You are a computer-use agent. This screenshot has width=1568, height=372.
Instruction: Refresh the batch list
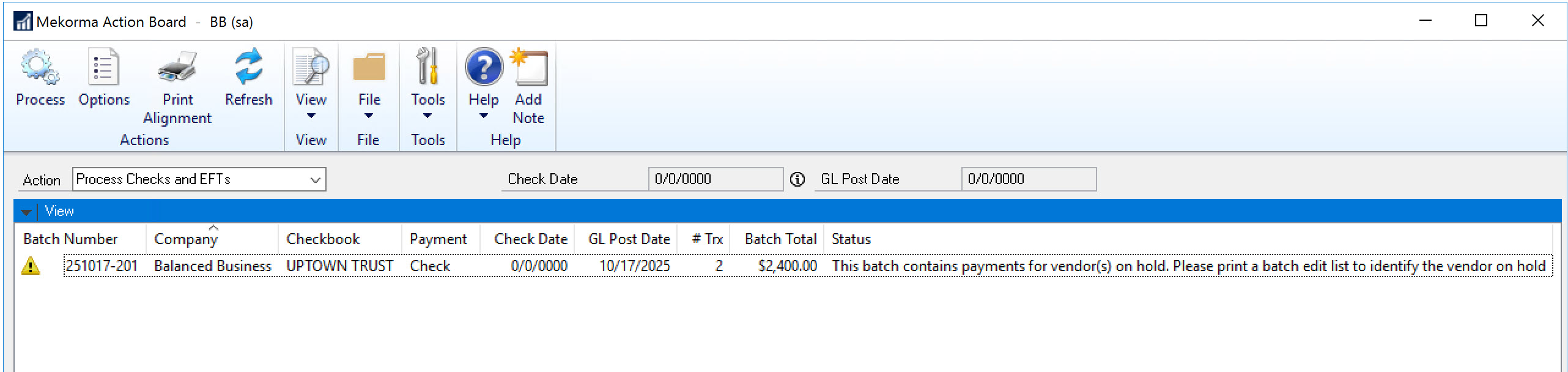(x=248, y=68)
